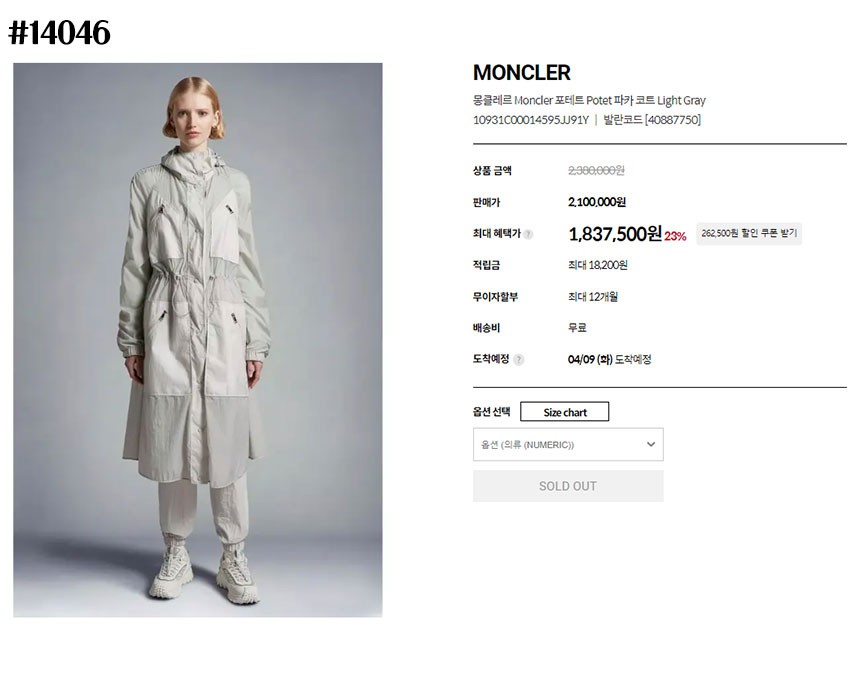Open the 옵션 (의류 (NUMERIC)) select box

tap(568, 444)
